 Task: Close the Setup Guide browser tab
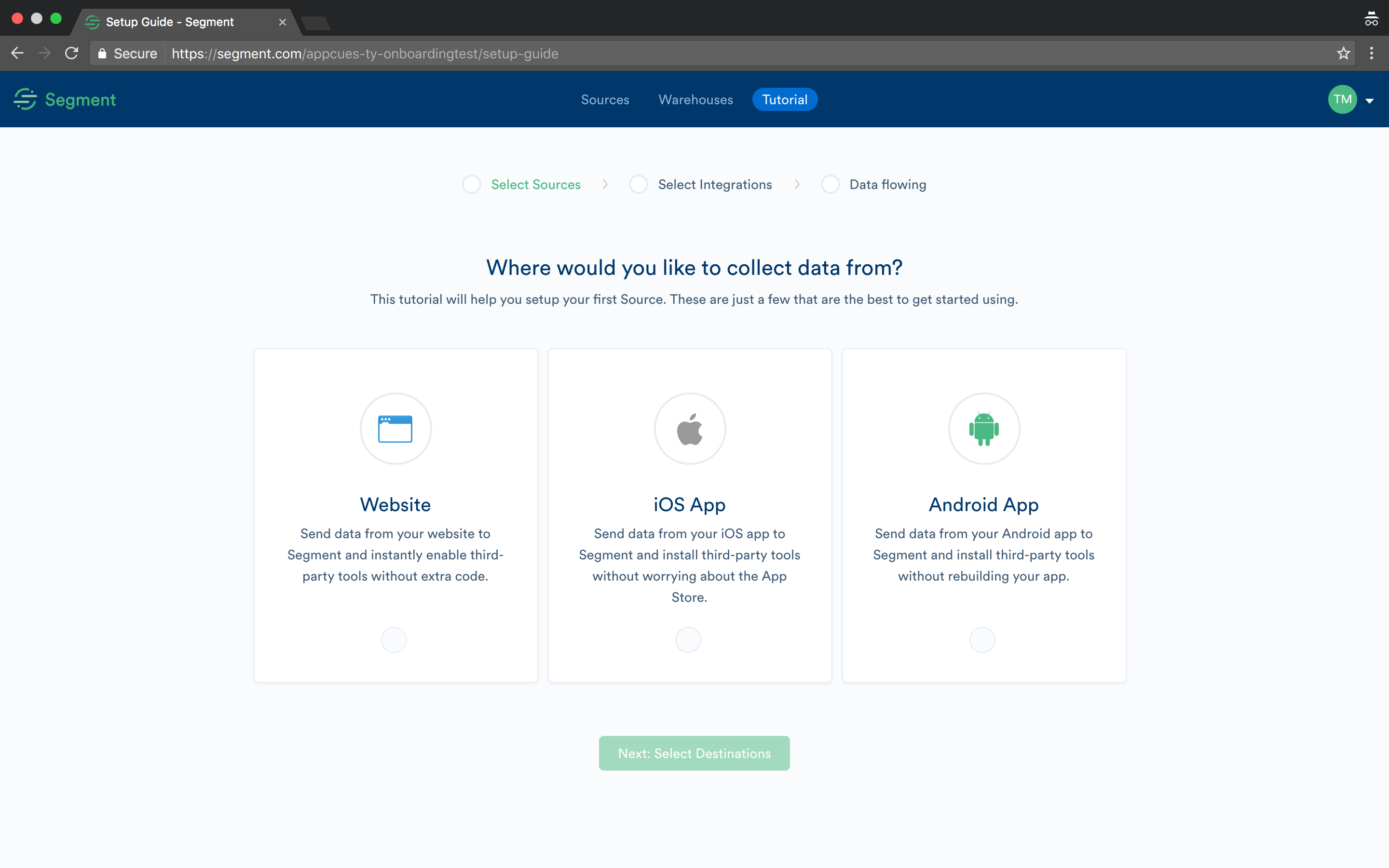(283, 22)
